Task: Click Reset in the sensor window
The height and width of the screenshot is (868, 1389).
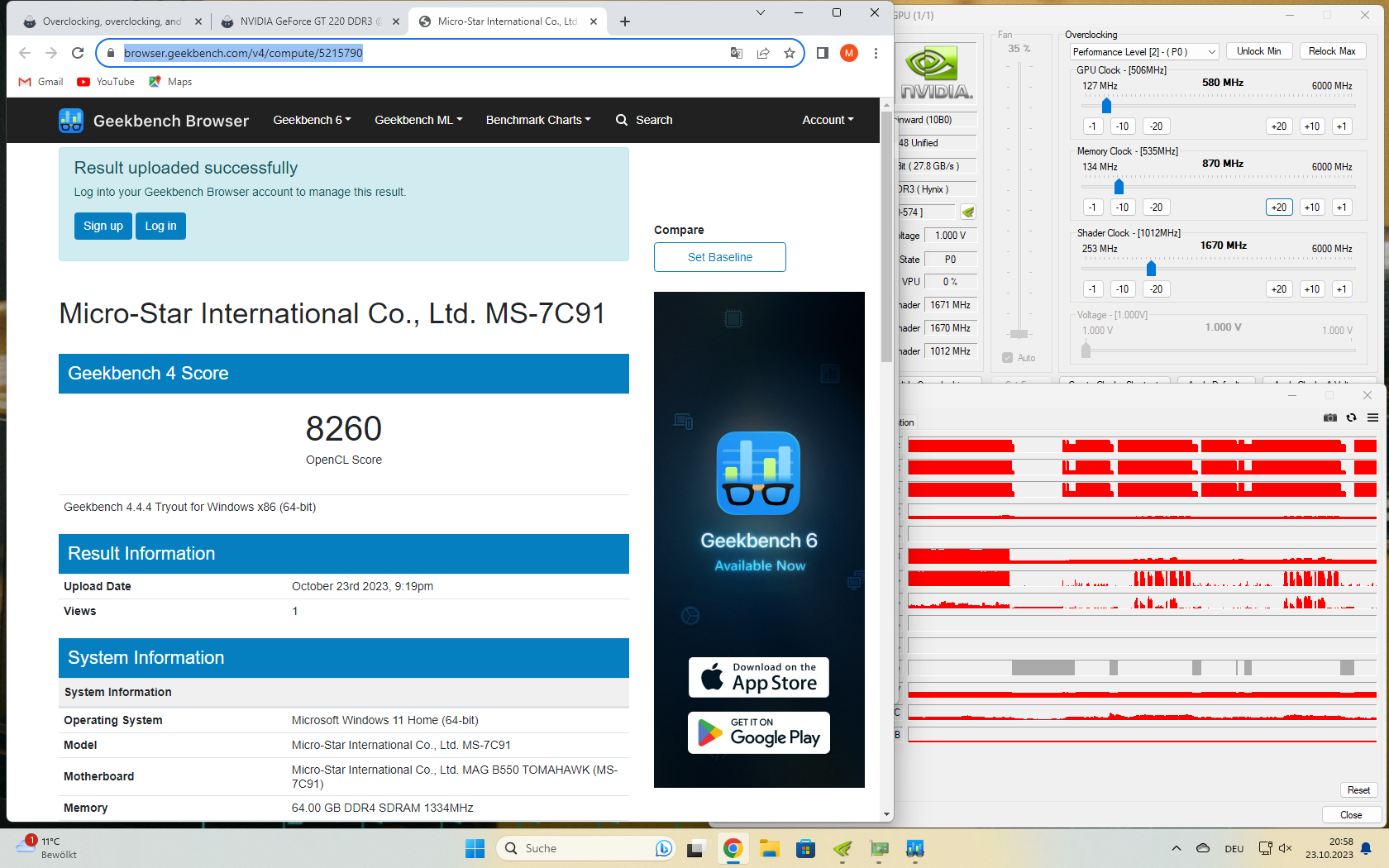Action: [1358, 790]
